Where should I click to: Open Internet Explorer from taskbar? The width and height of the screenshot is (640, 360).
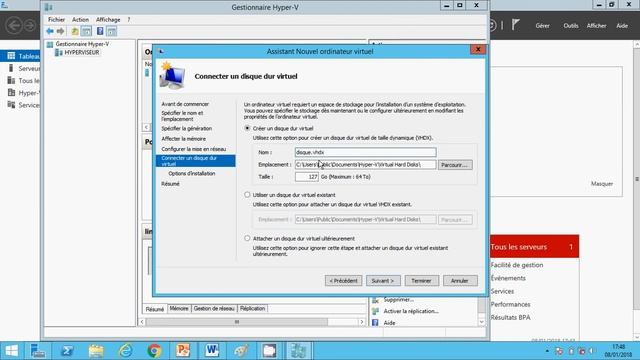coord(125,351)
